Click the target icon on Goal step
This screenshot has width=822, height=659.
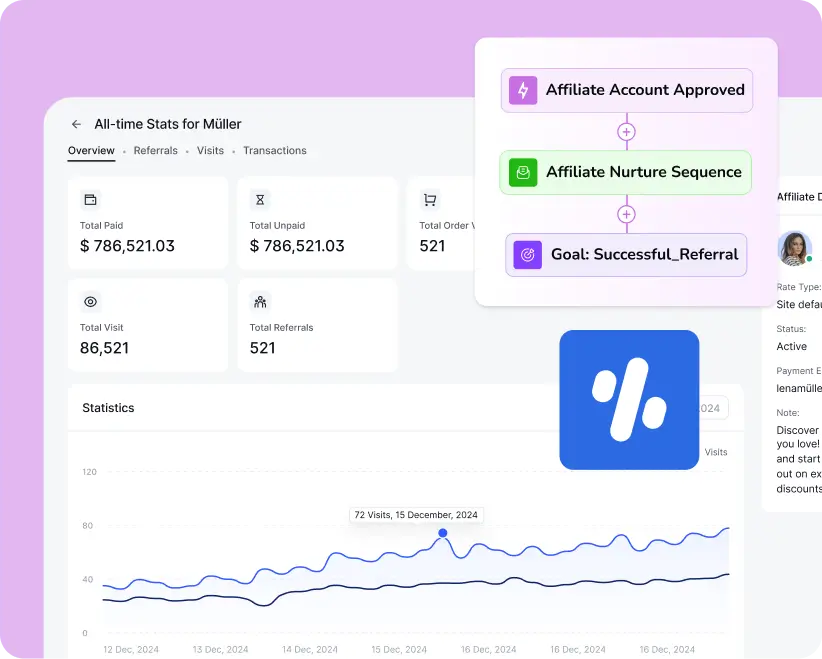527,255
